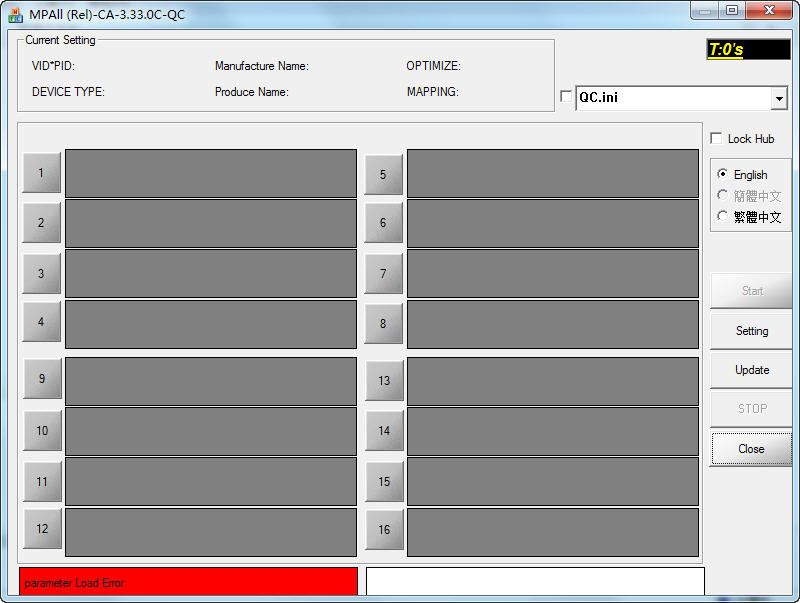Click port 9 slot button

pyautogui.click(x=42, y=379)
